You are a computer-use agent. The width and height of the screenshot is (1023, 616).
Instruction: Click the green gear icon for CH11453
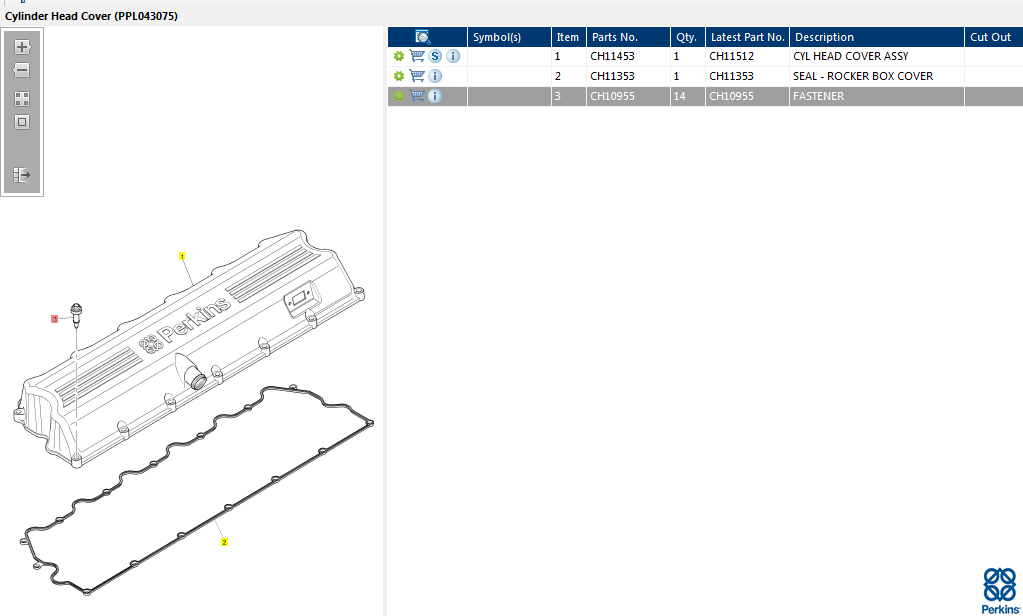pyautogui.click(x=399, y=57)
